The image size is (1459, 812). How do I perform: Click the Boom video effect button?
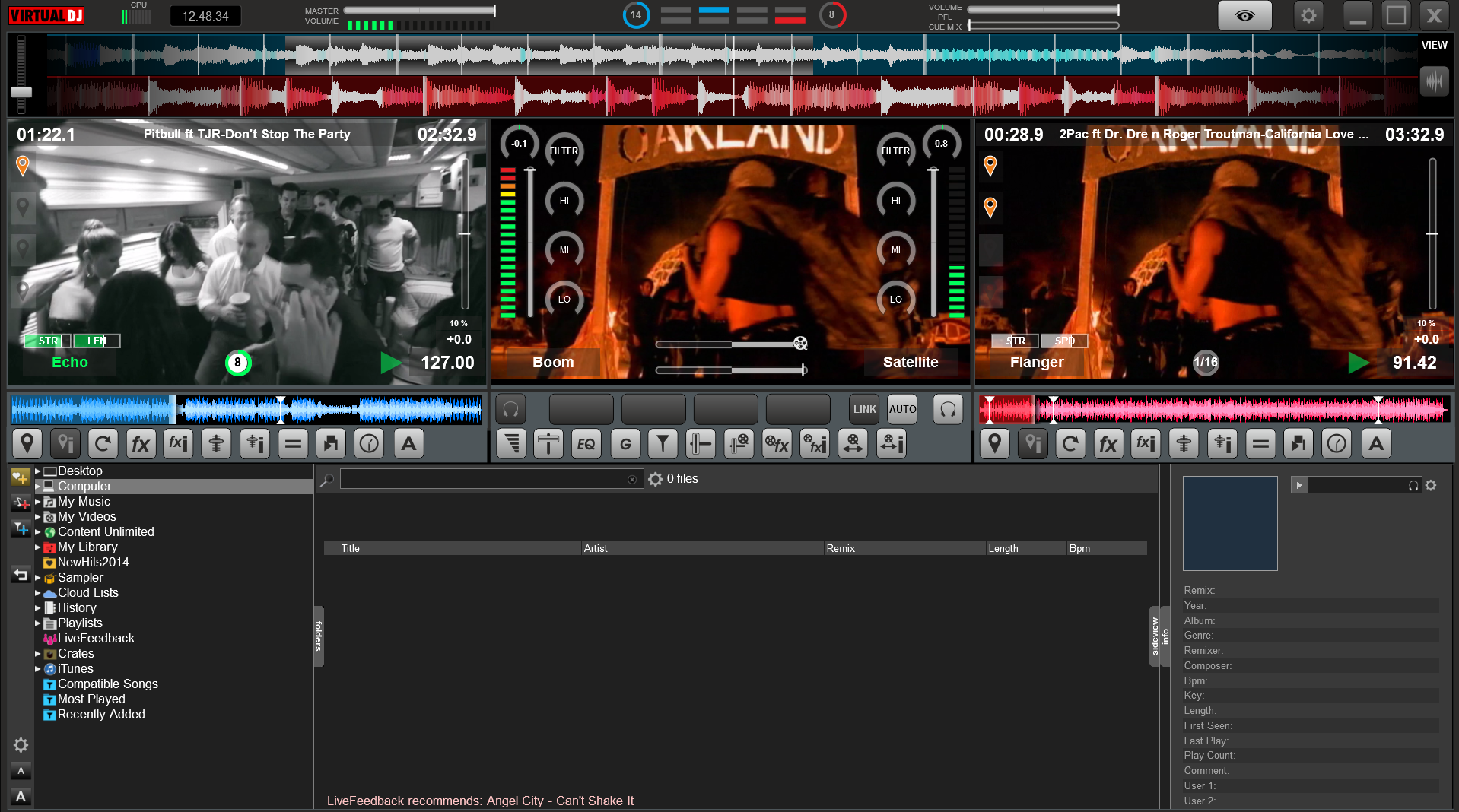(x=553, y=363)
